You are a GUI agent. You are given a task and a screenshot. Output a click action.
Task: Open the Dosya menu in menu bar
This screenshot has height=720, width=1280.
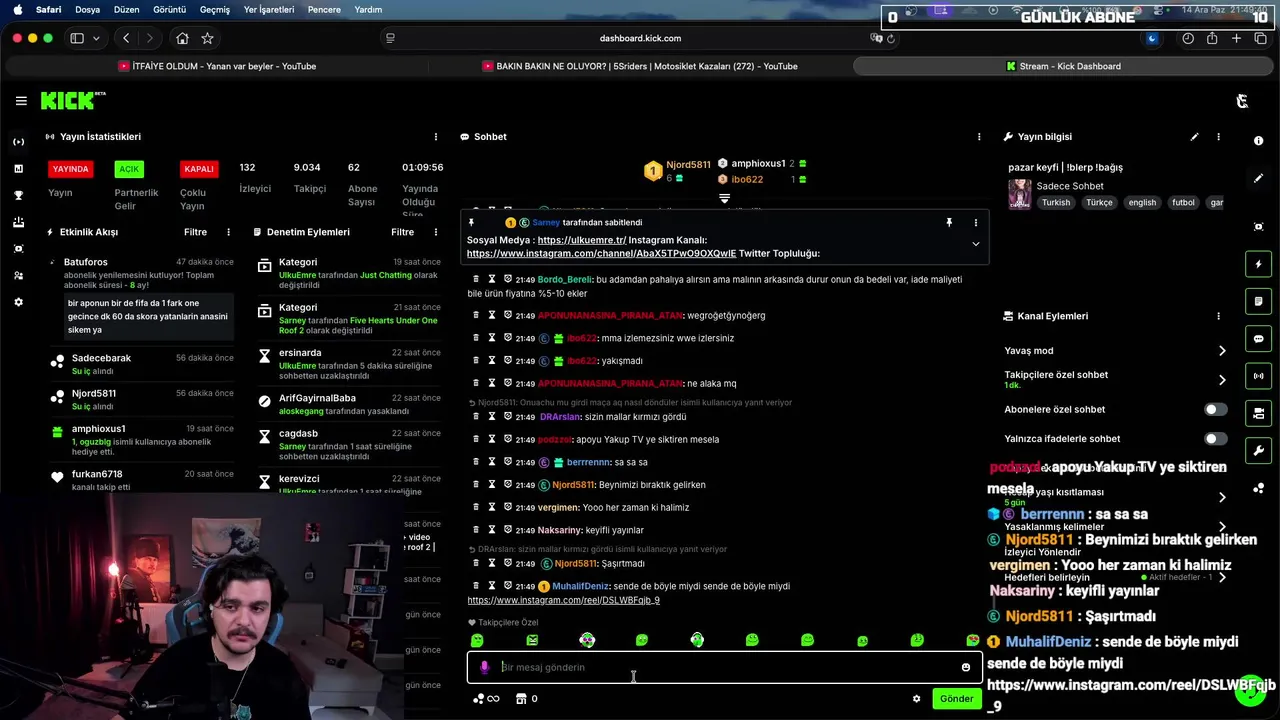(x=87, y=10)
